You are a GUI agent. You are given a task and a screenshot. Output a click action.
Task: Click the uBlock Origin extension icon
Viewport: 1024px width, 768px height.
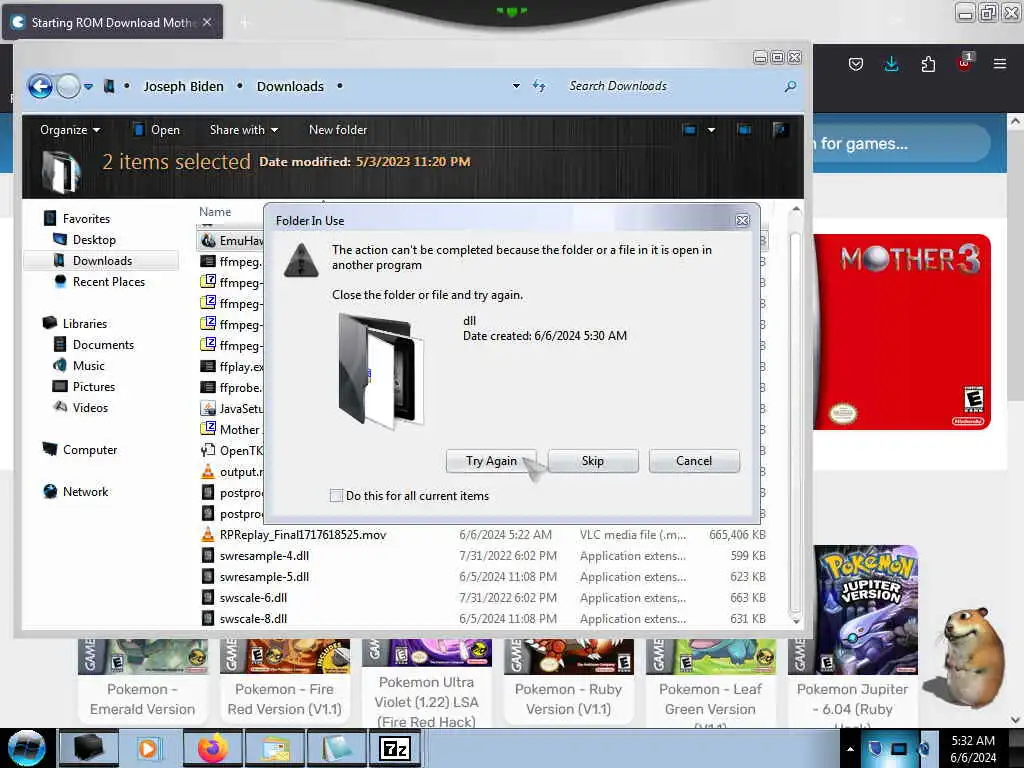click(965, 63)
